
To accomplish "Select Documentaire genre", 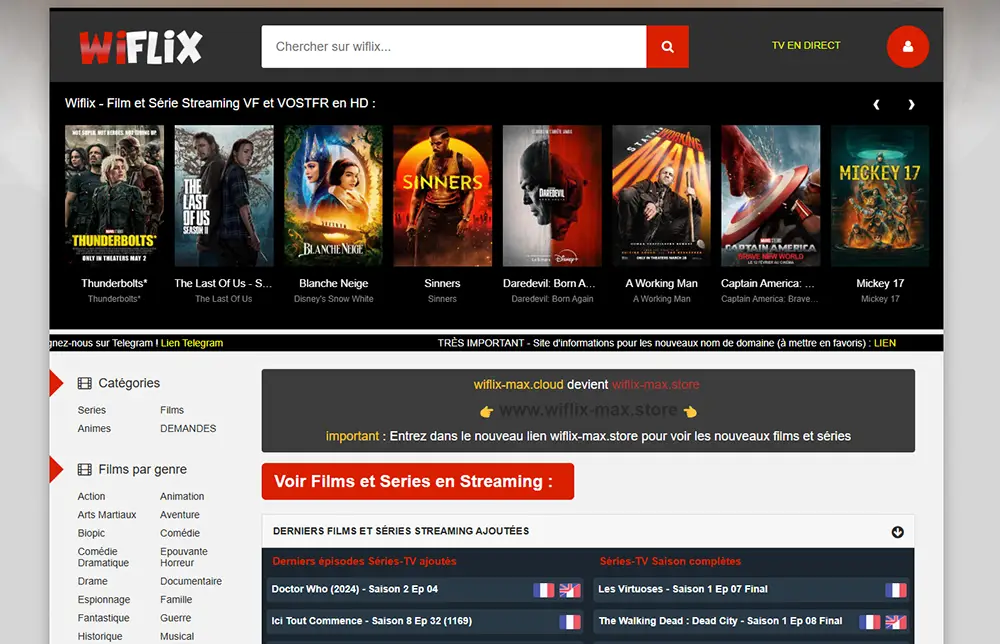I will [191, 582].
